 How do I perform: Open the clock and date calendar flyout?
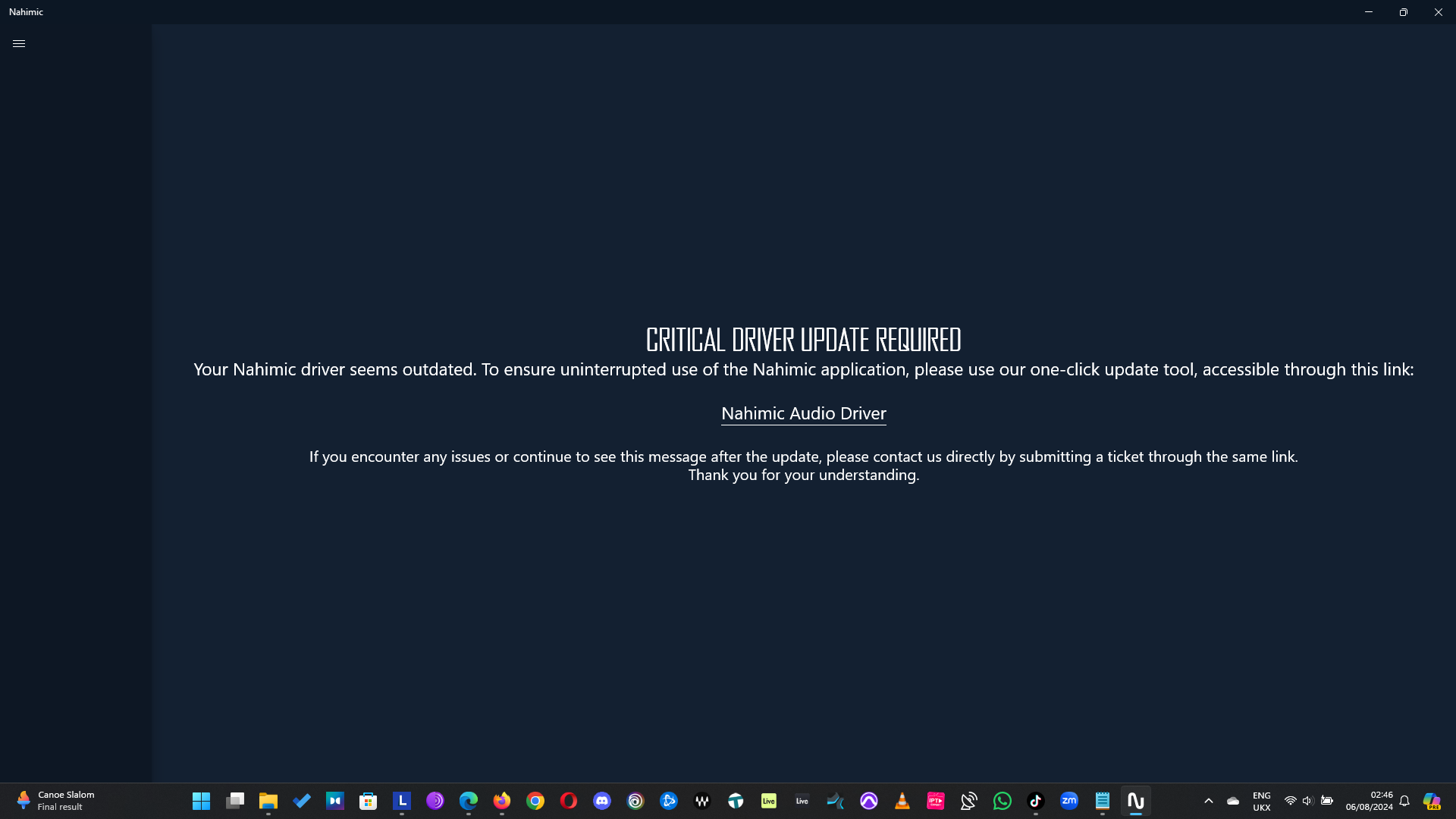[1369, 801]
